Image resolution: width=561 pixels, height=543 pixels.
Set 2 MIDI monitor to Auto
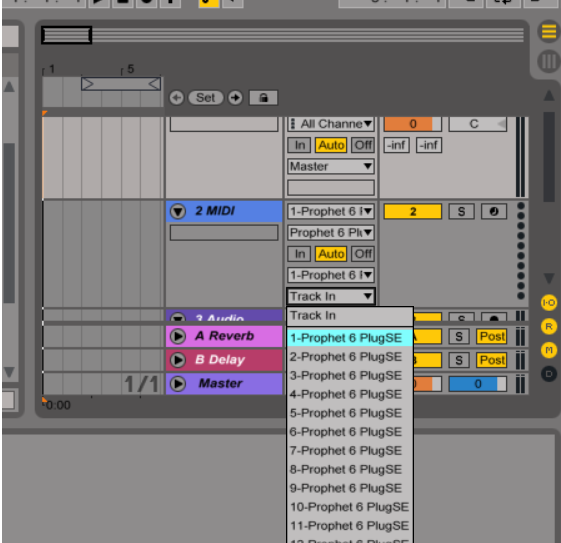pyautogui.click(x=331, y=254)
